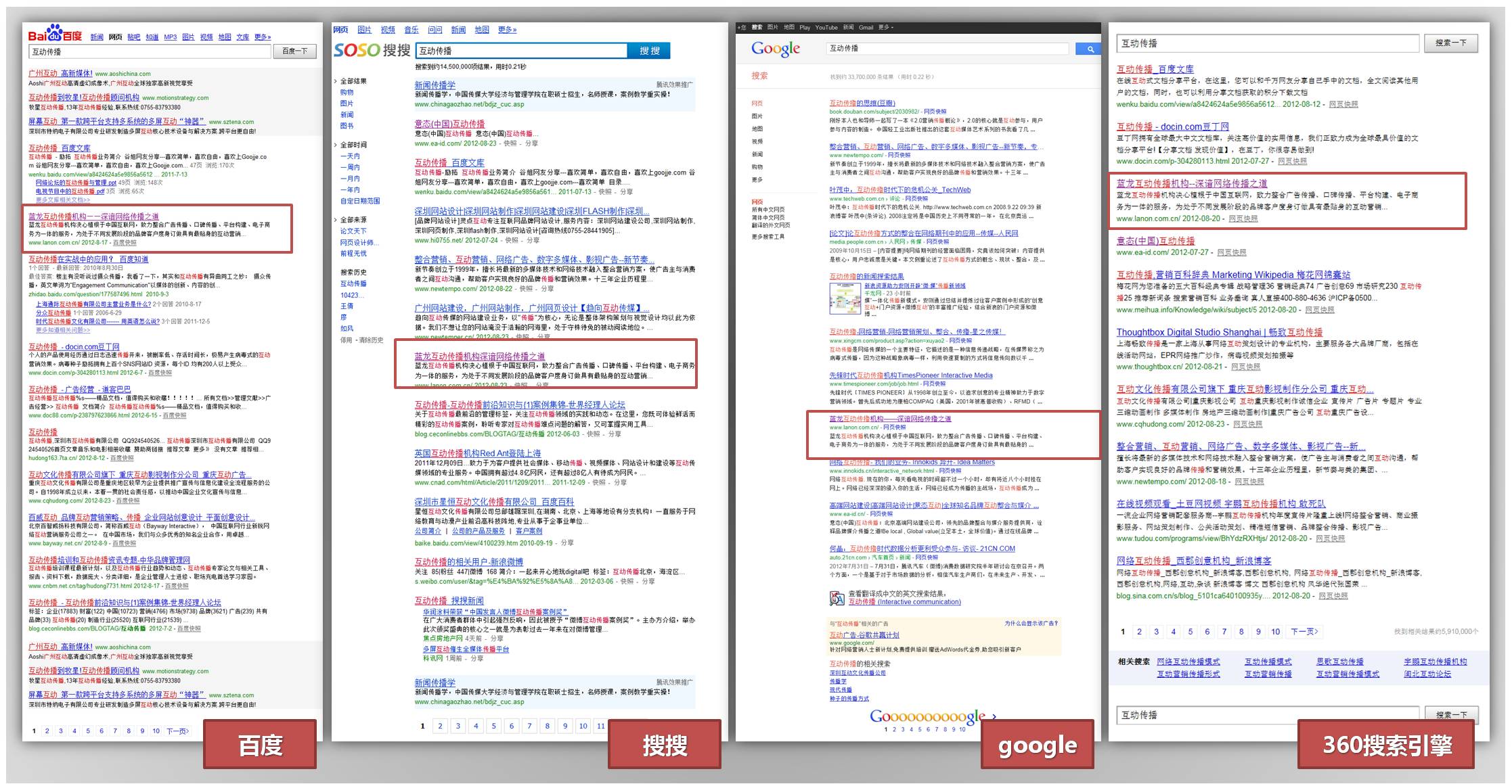1512x784 pixels.
Task: Open Gmail in Google's black bar
Action: [x=866, y=28]
